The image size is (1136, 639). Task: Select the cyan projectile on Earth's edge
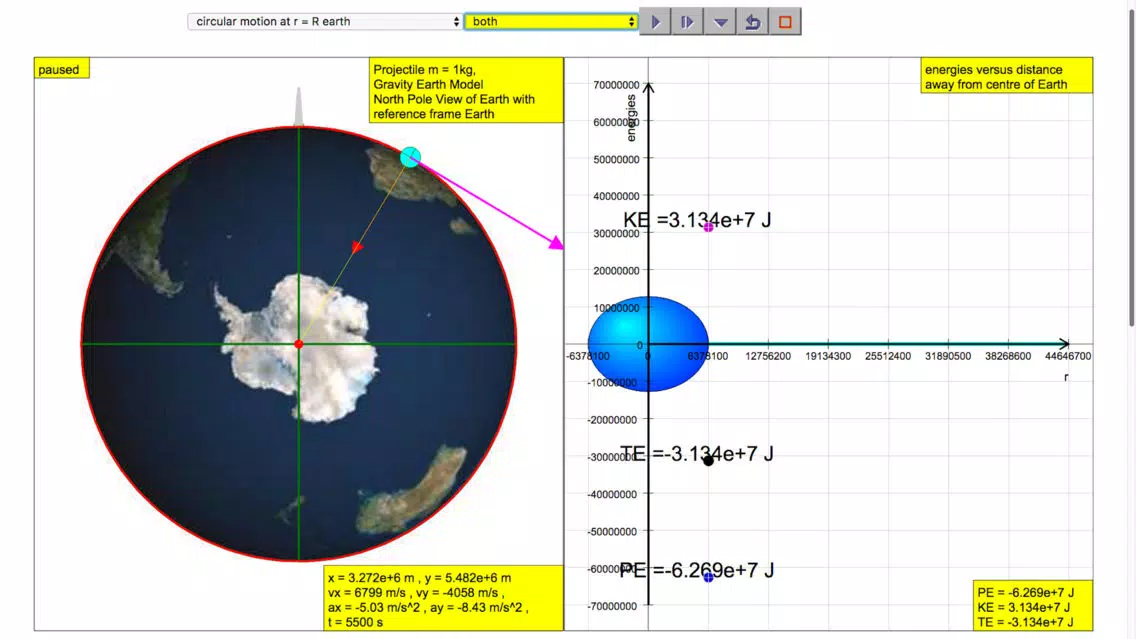tap(410, 156)
